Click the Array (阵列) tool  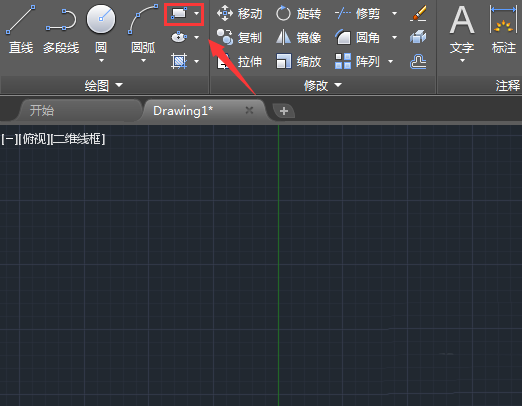[357, 62]
